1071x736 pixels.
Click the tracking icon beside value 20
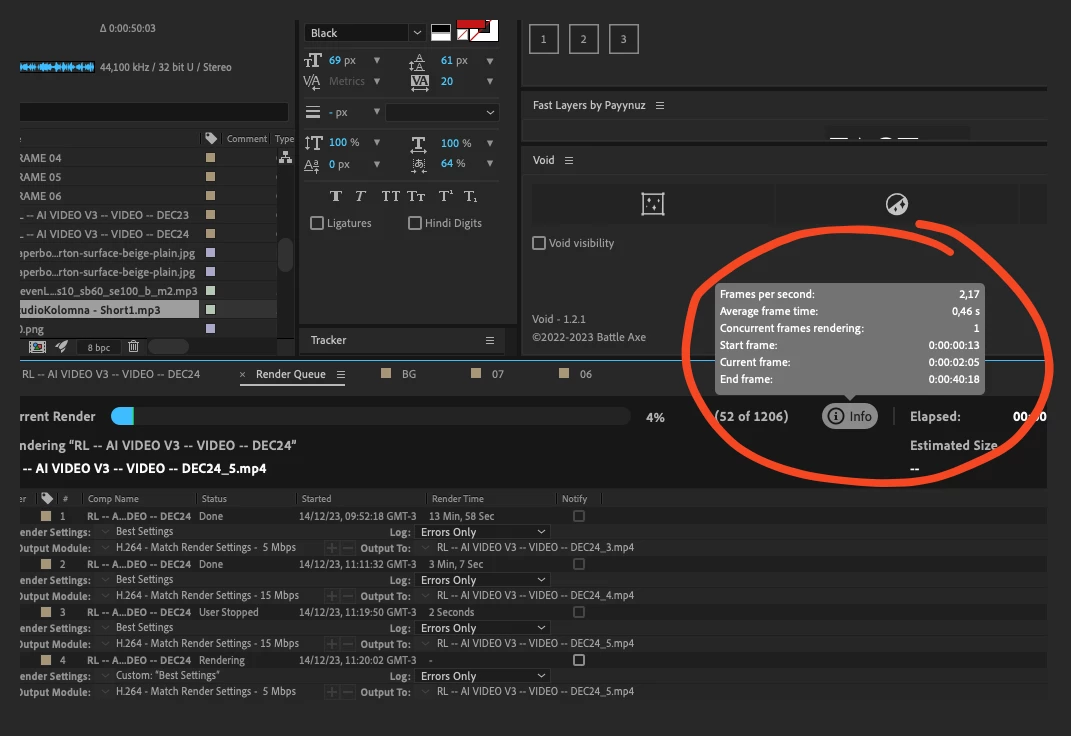(x=419, y=82)
